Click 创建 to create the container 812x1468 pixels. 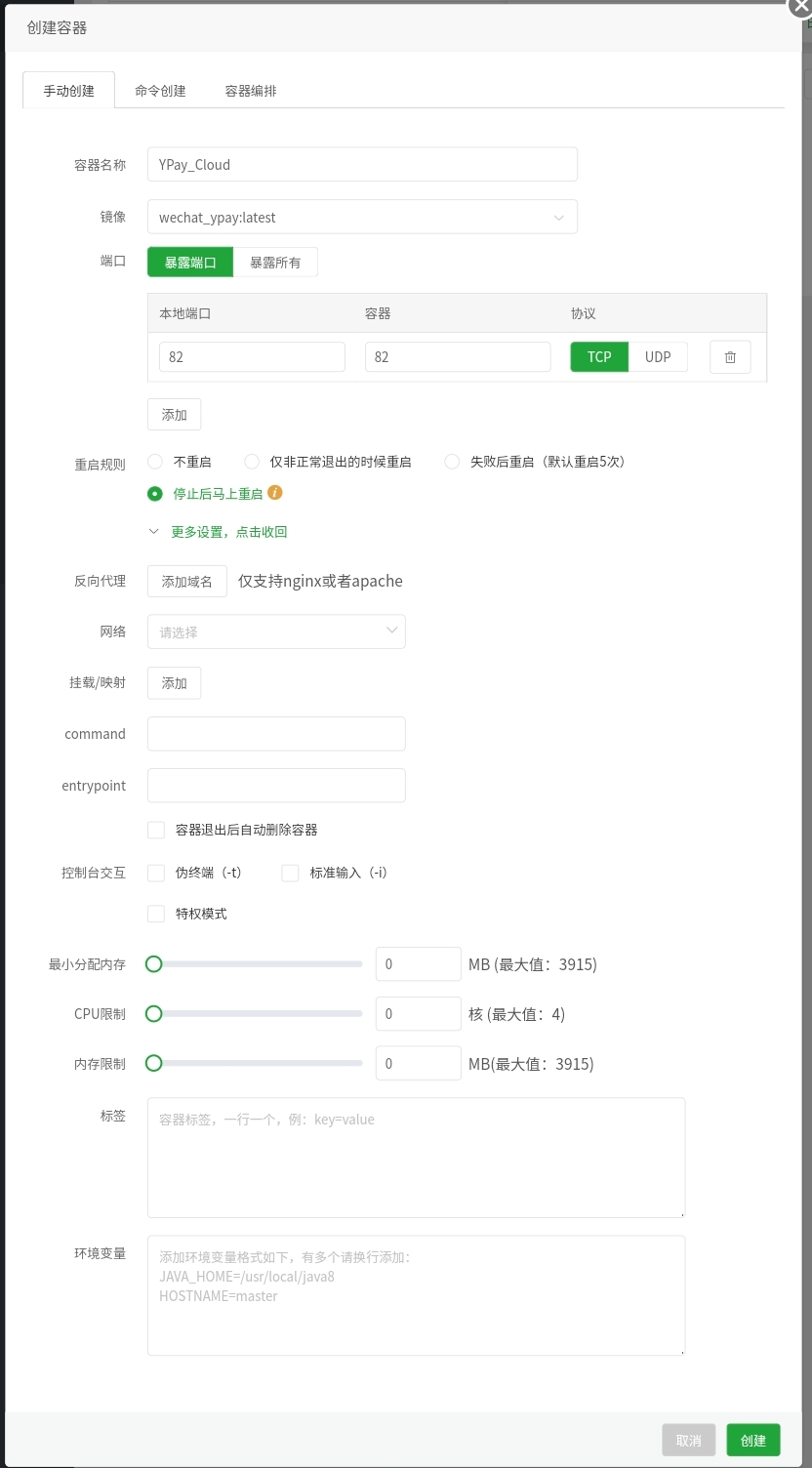coord(751,1440)
